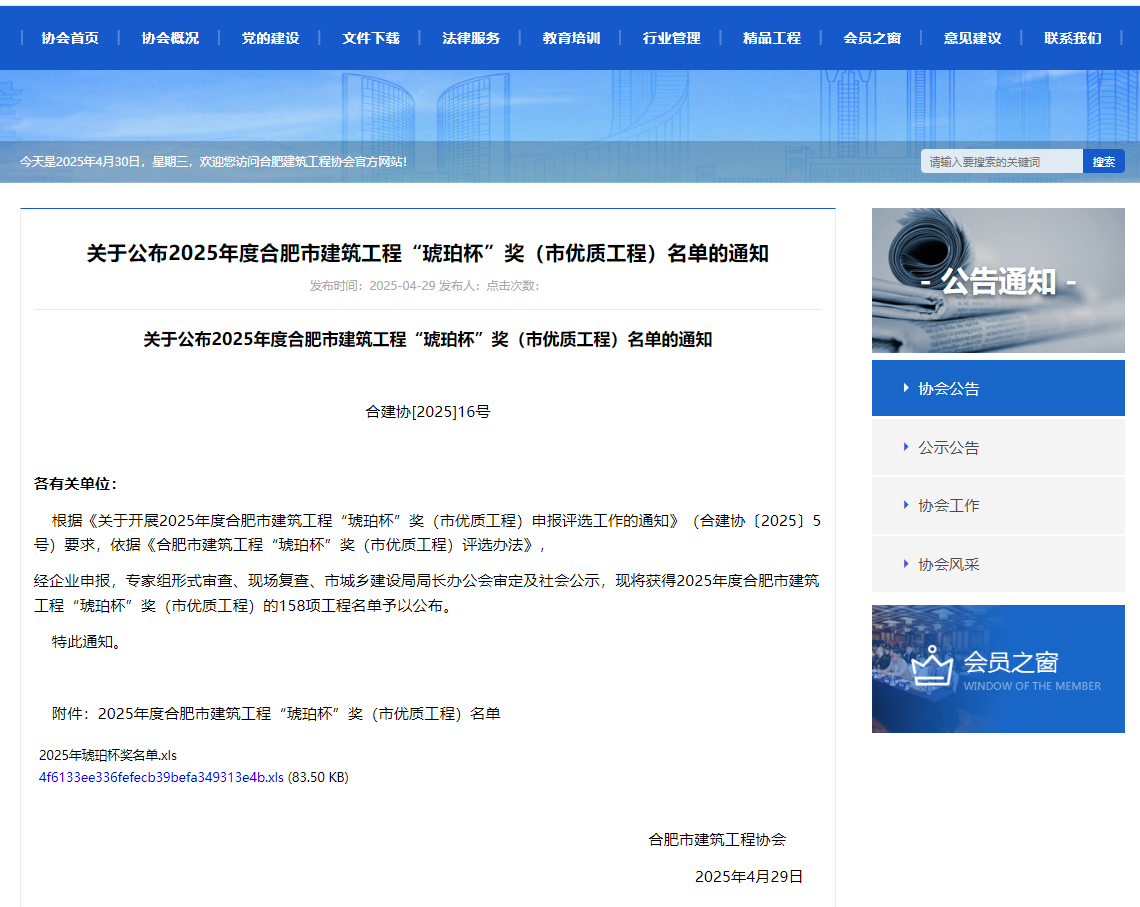Click the 各有关单位： salutation
Viewport: 1140px width, 907px height.
(76, 483)
